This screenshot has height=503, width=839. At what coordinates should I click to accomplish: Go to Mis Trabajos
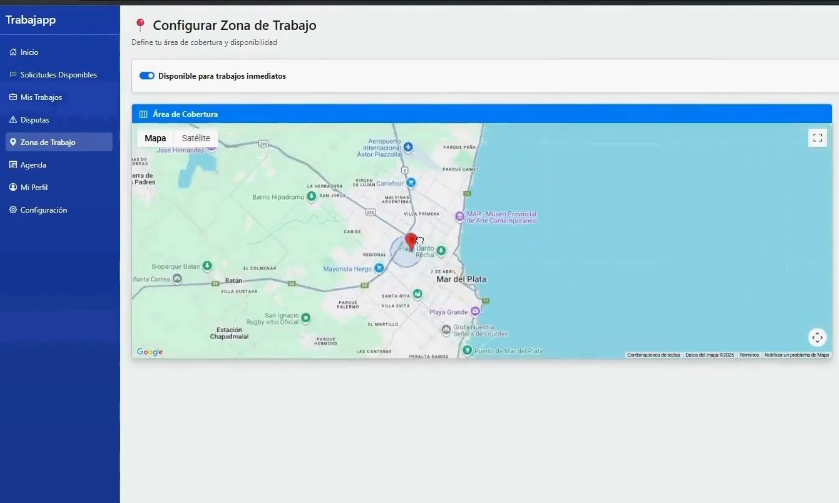pos(59,97)
